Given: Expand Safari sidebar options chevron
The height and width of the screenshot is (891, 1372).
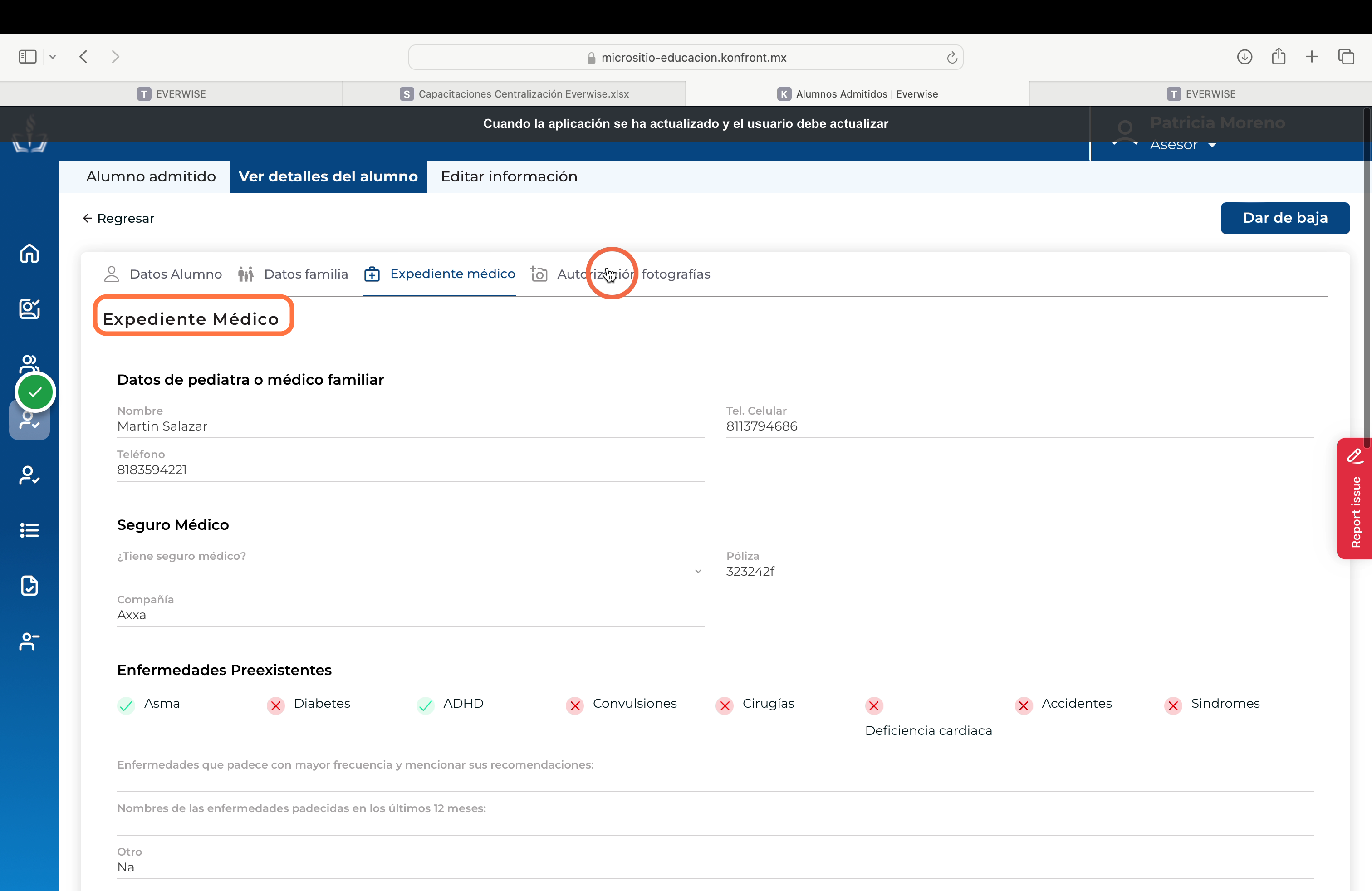Looking at the screenshot, I should (x=53, y=56).
